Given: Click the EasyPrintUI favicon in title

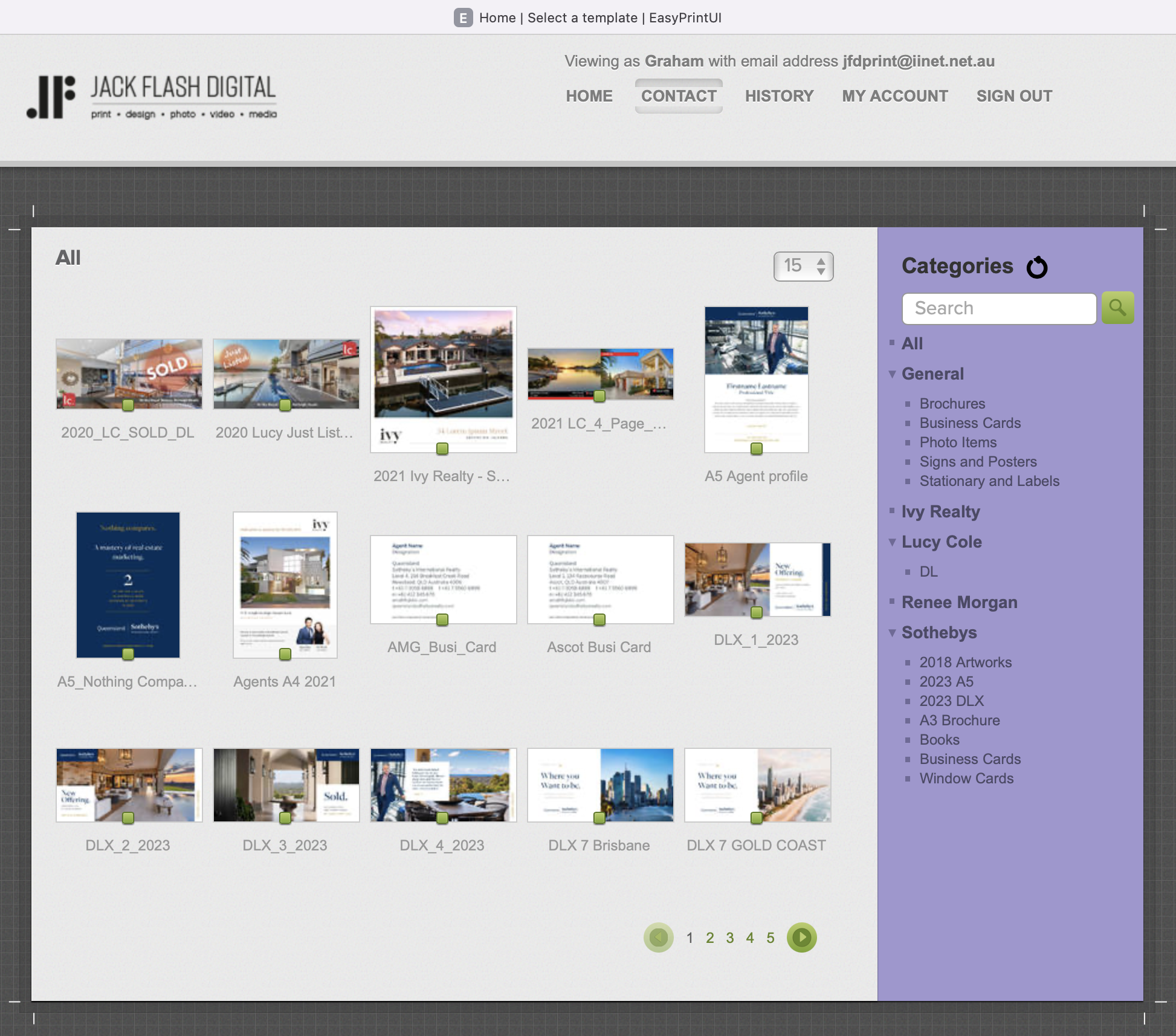Looking at the screenshot, I should 463,18.
